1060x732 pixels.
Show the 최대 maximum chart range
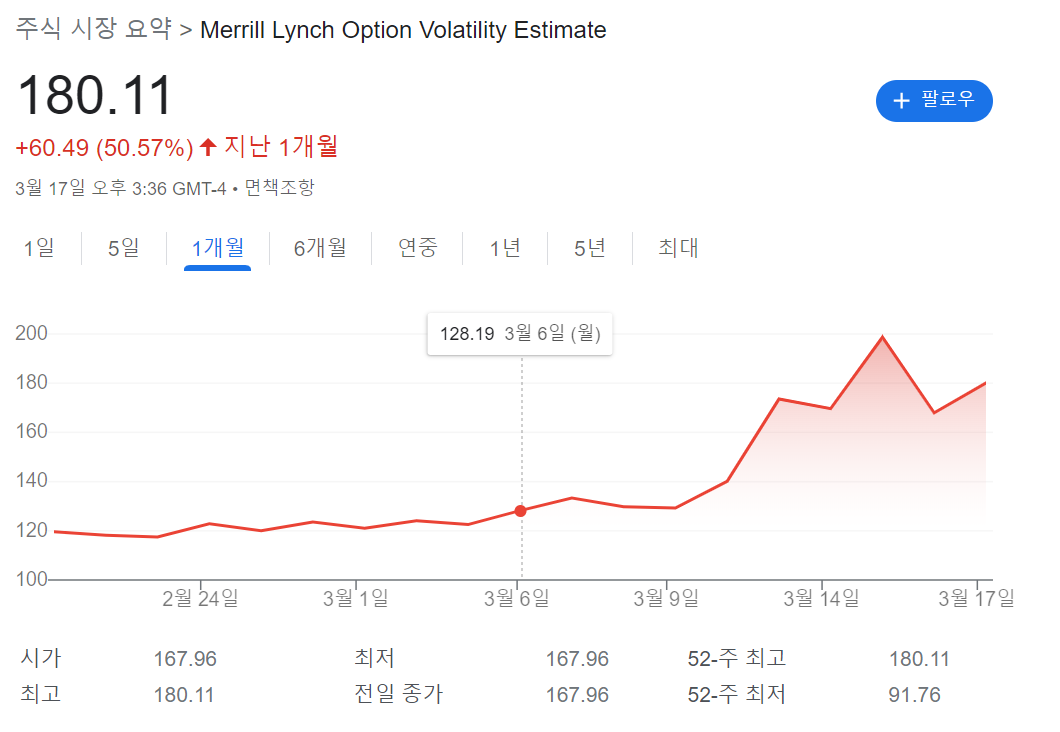click(678, 247)
